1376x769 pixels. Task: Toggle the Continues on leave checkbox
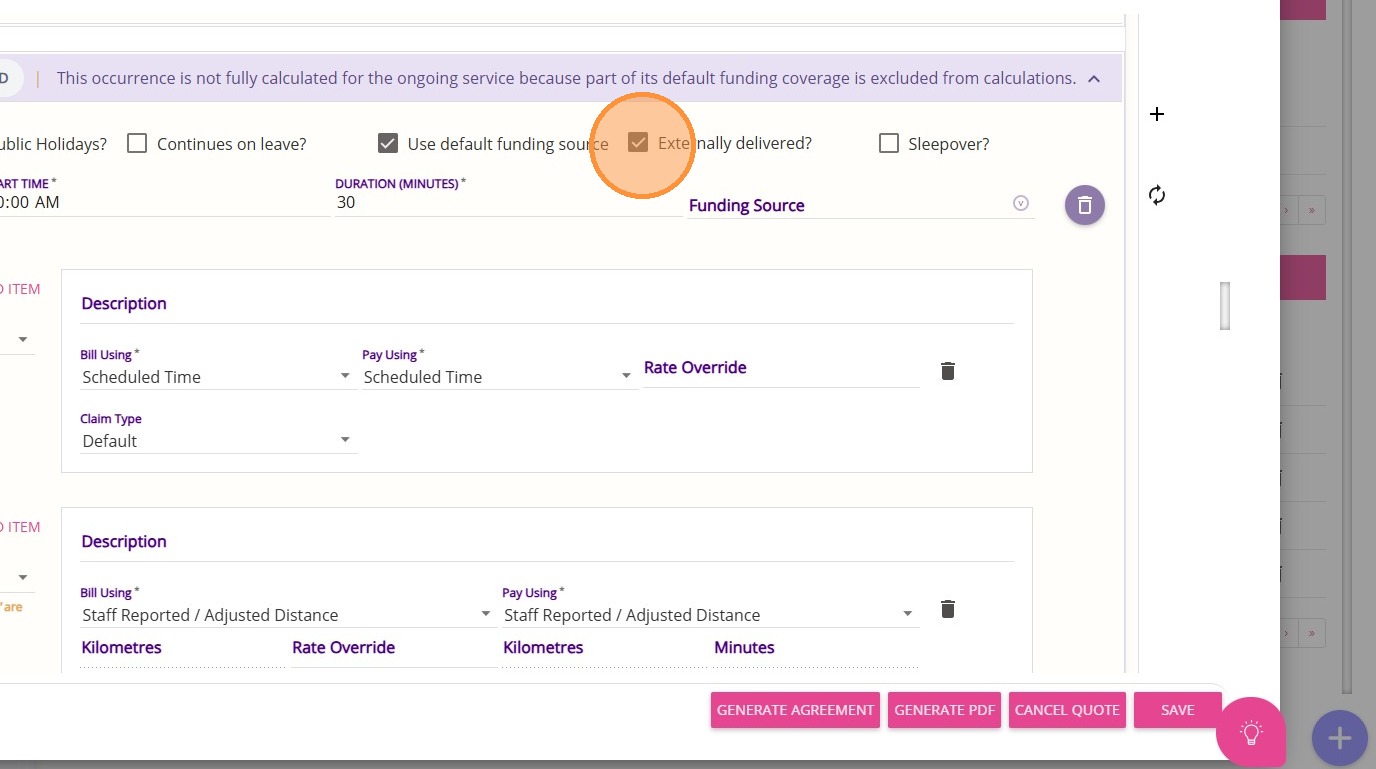(x=138, y=144)
